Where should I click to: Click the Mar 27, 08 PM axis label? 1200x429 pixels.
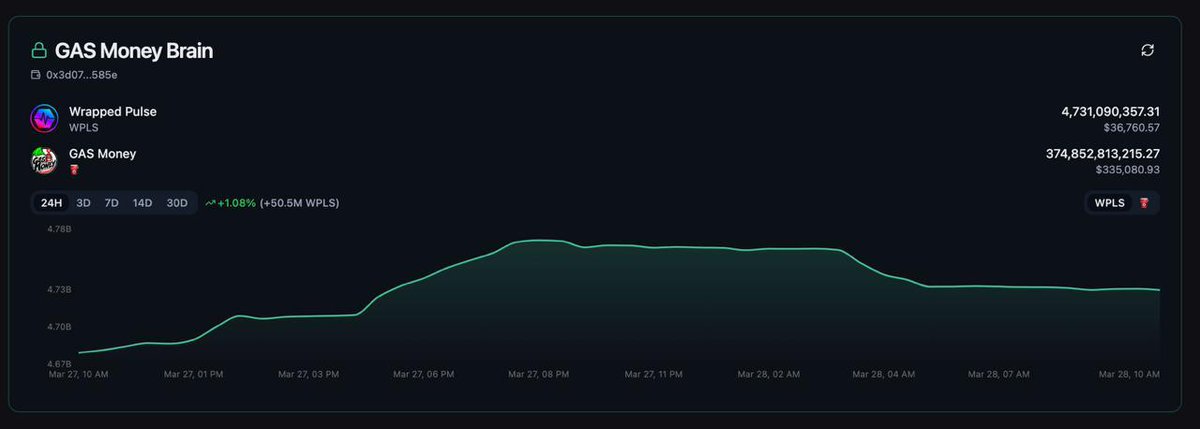pyautogui.click(x=539, y=374)
